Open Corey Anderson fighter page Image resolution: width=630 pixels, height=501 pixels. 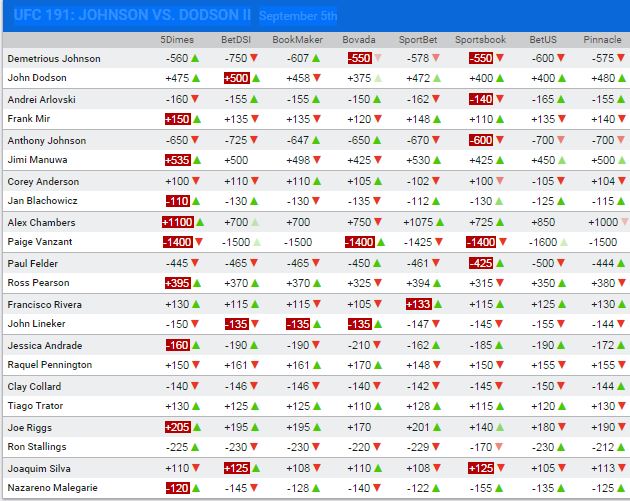pos(43,182)
